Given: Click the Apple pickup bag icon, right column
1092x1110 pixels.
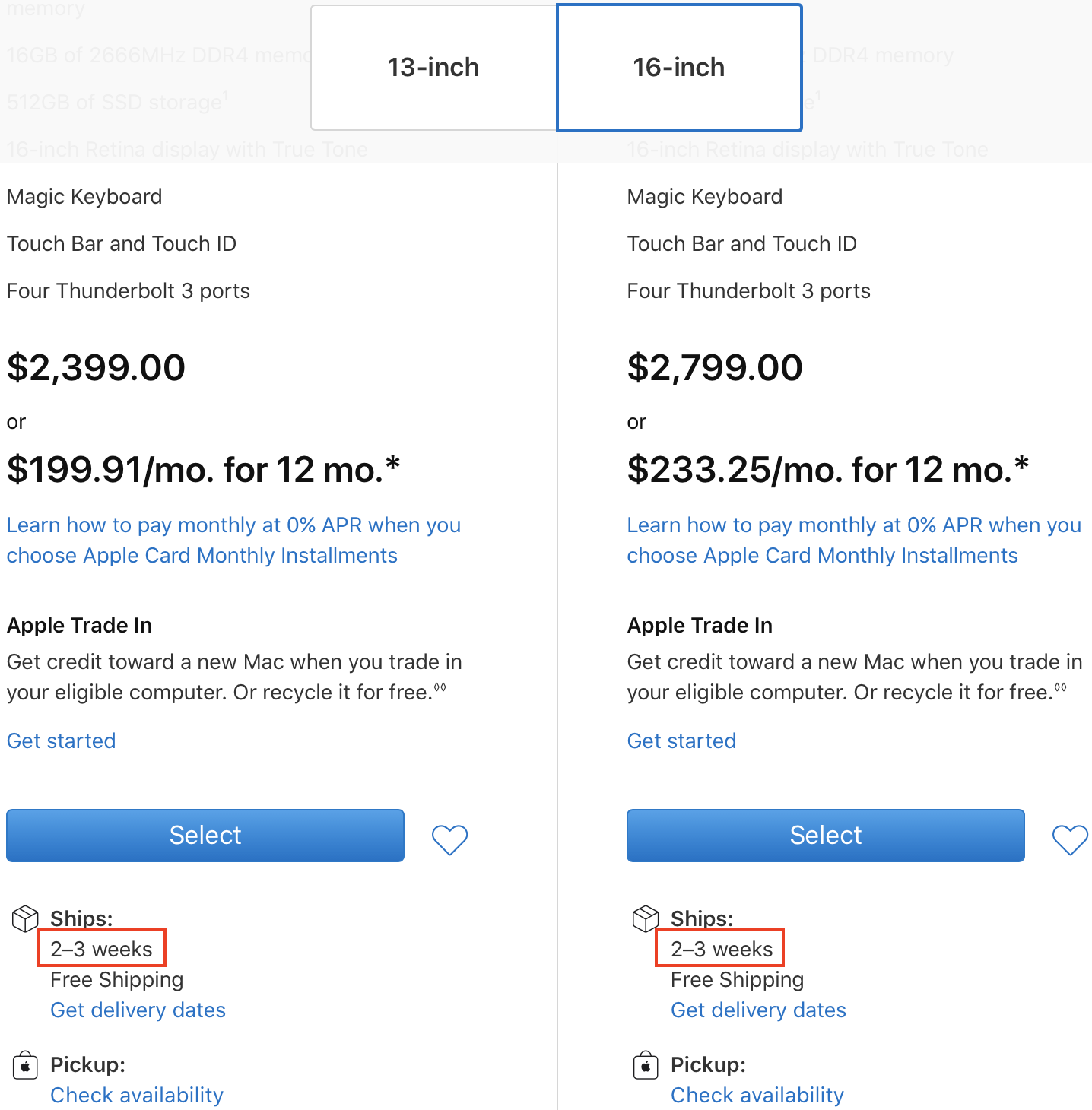Looking at the screenshot, I should point(646,1065).
